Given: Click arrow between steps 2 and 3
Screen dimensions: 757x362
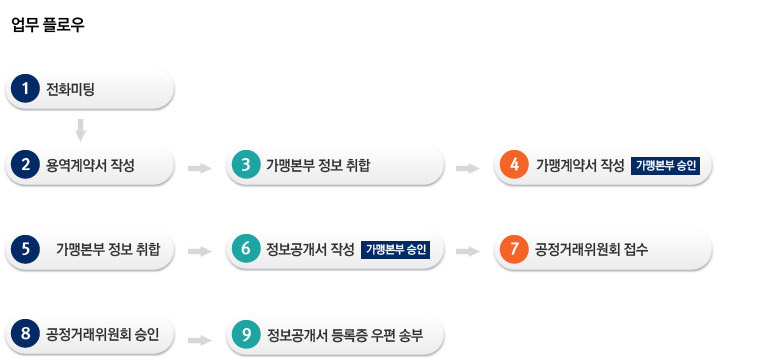Looking at the screenshot, I should coord(199,168).
